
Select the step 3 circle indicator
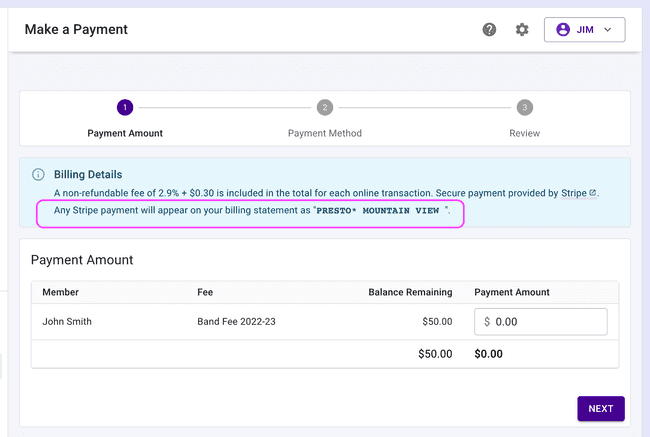[524, 108]
